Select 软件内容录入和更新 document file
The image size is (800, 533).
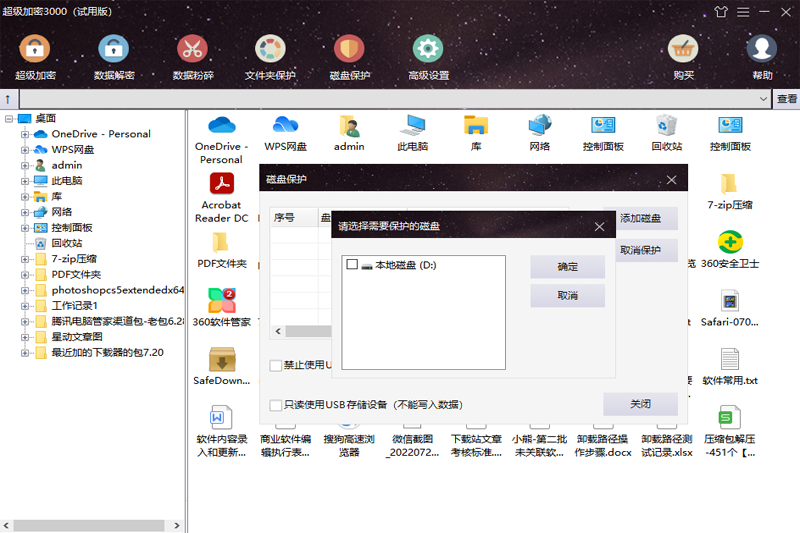click(x=221, y=432)
